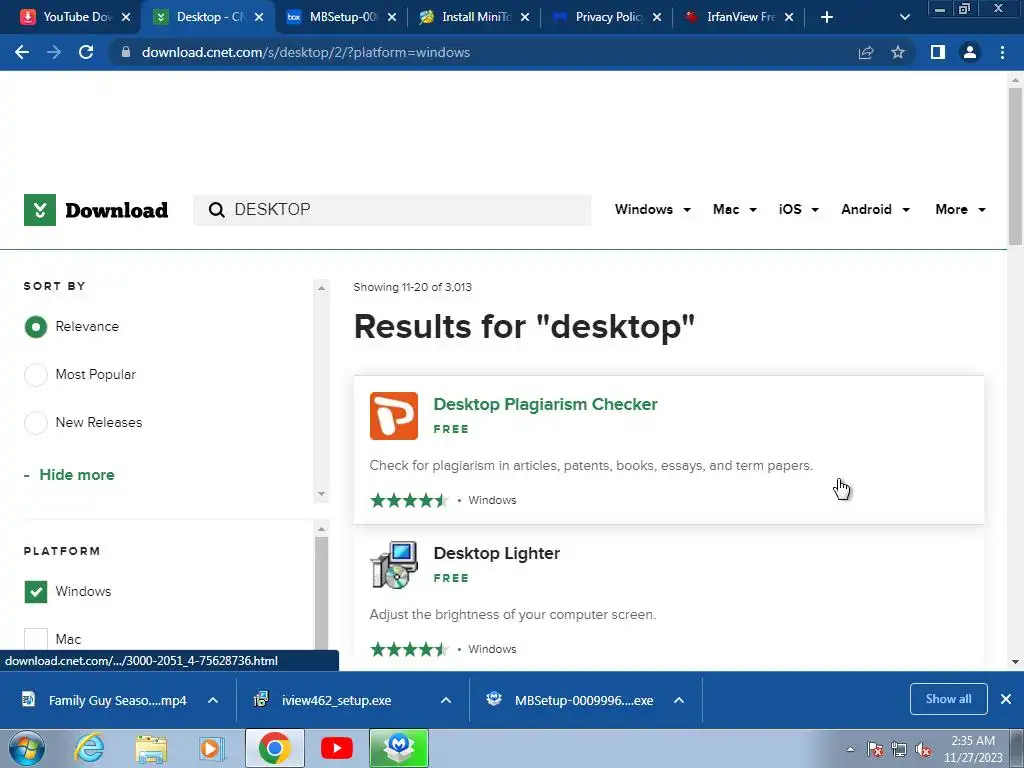
Task: Open File Explorer from the taskbar
Action: [151, 748]
